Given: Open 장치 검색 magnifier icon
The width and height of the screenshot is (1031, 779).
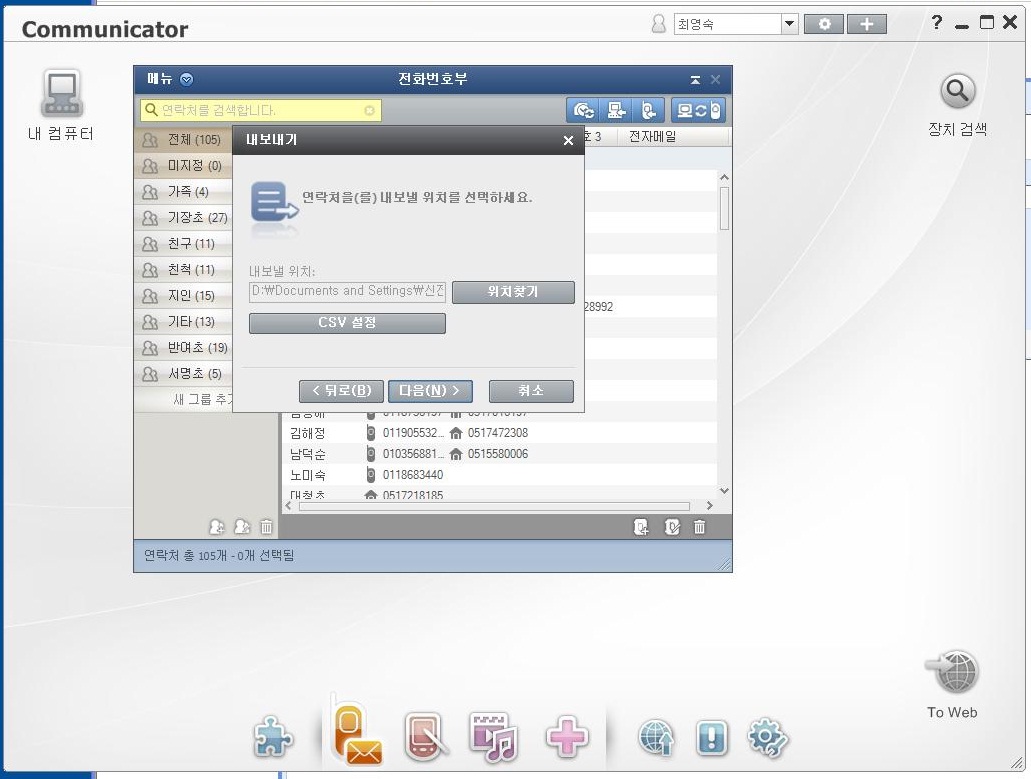Looking at the screenshot, I should point(957,91).
